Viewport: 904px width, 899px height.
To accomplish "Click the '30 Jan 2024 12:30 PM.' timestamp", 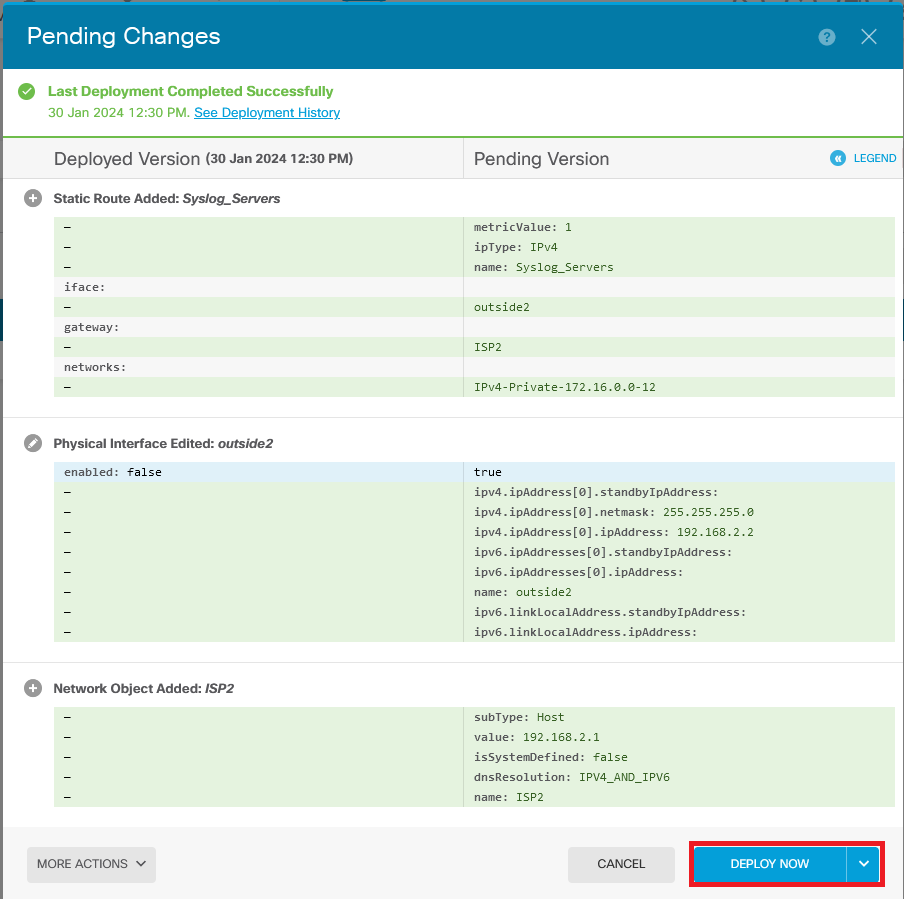I will click(119, 112).
